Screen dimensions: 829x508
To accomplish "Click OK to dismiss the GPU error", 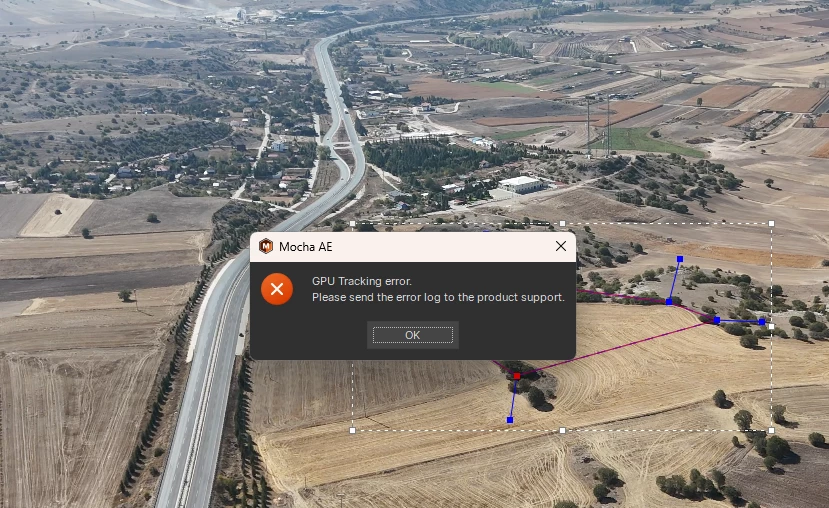I will (x=412, y=335).
